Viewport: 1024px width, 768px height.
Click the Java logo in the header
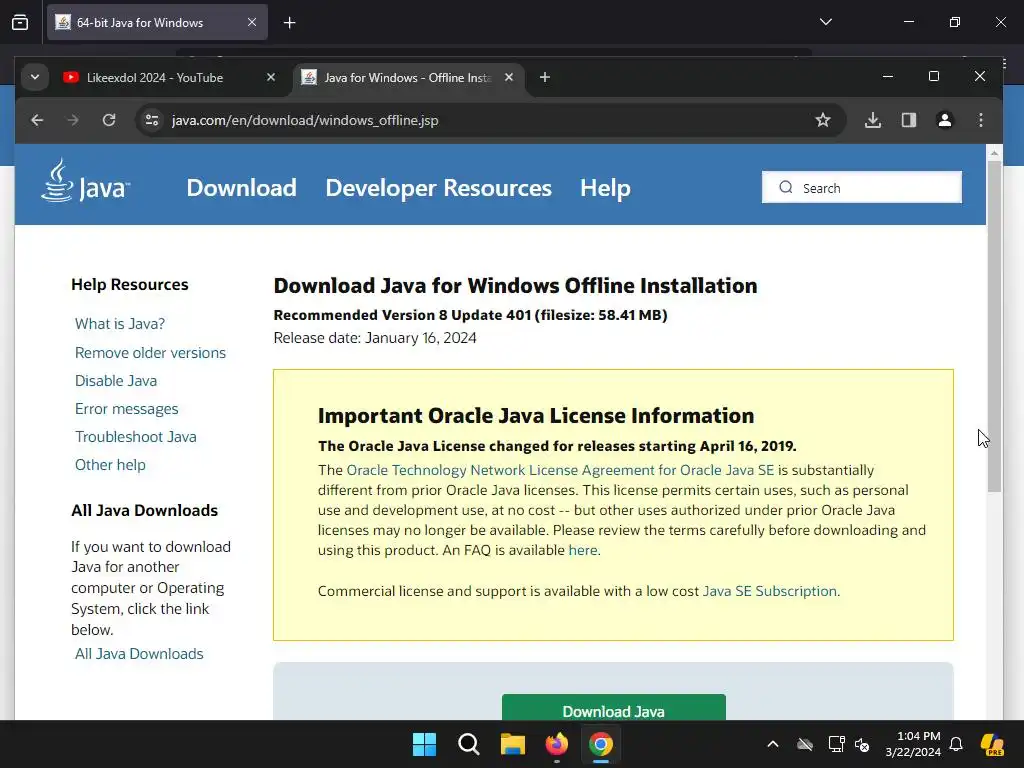(x=86, y=182)
